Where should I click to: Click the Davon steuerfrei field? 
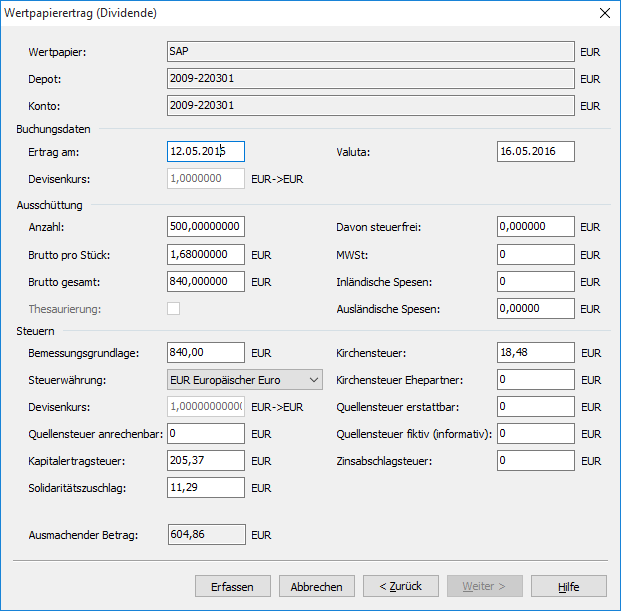click(x=535, y=228)
